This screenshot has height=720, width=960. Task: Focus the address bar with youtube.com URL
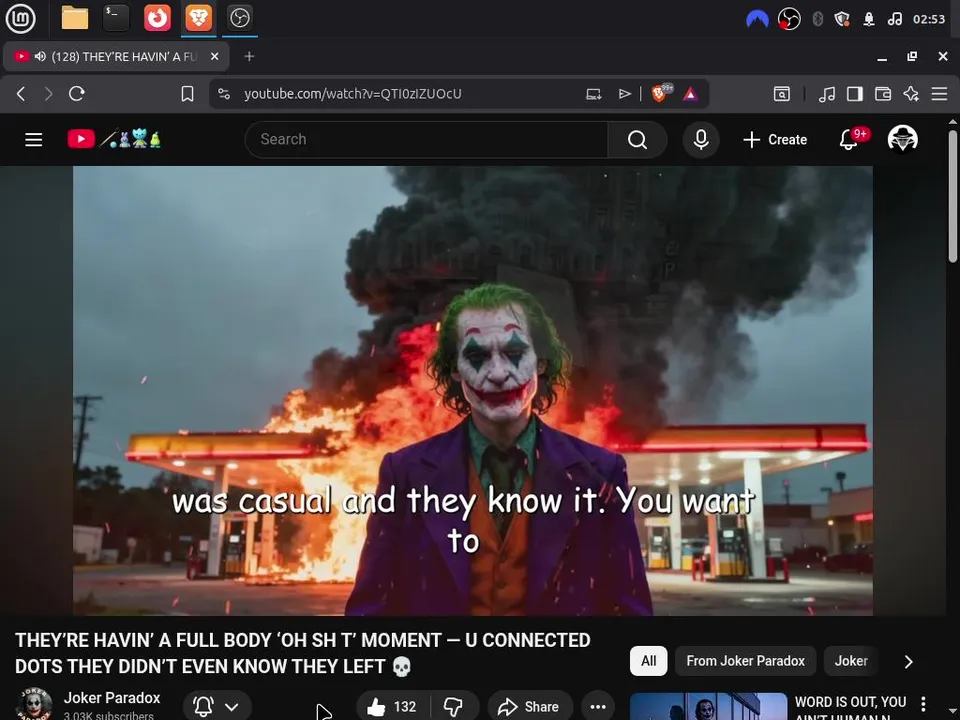(353, 94)
